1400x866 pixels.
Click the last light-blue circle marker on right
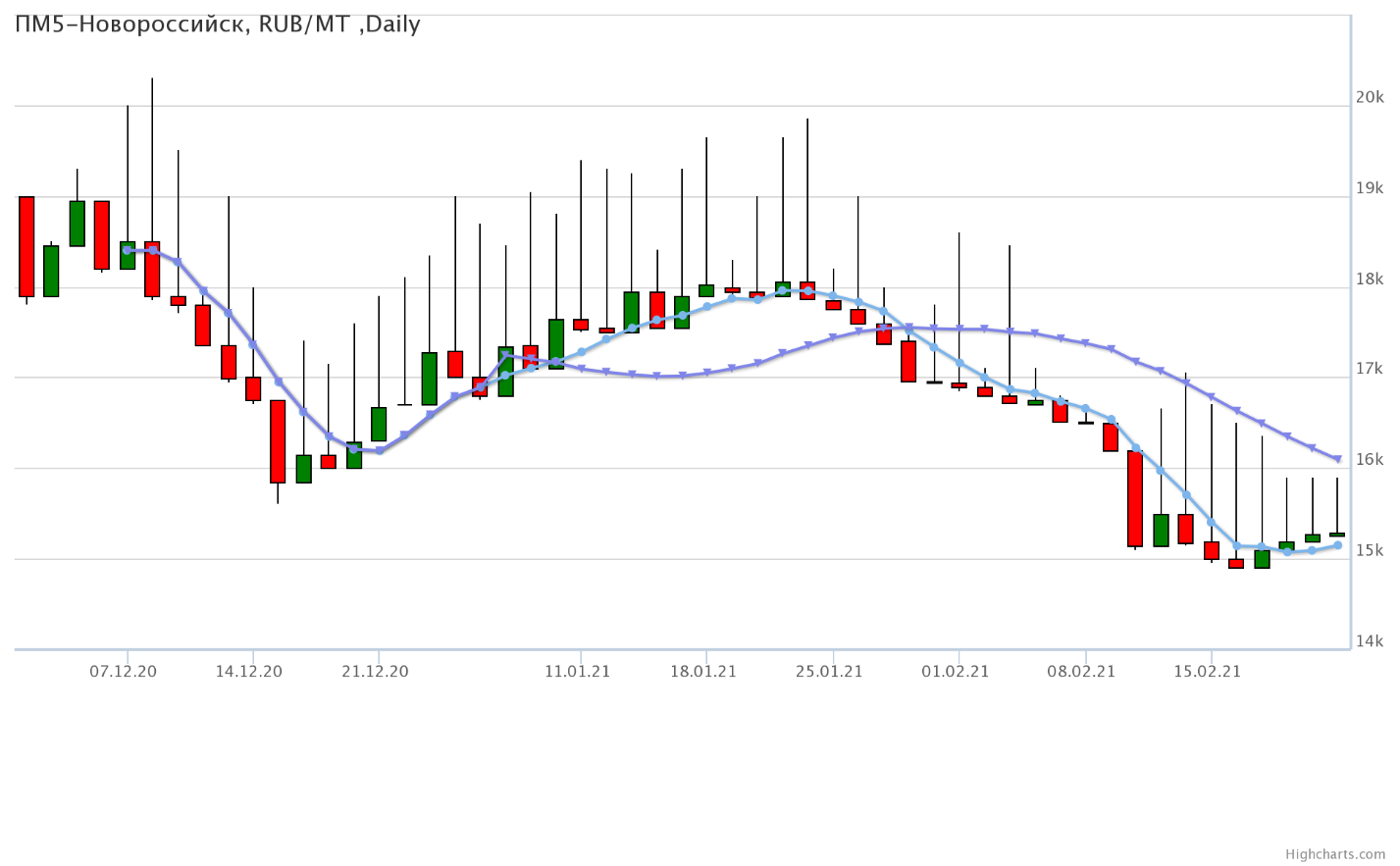pyautogui.click(x=1337, y=545)
